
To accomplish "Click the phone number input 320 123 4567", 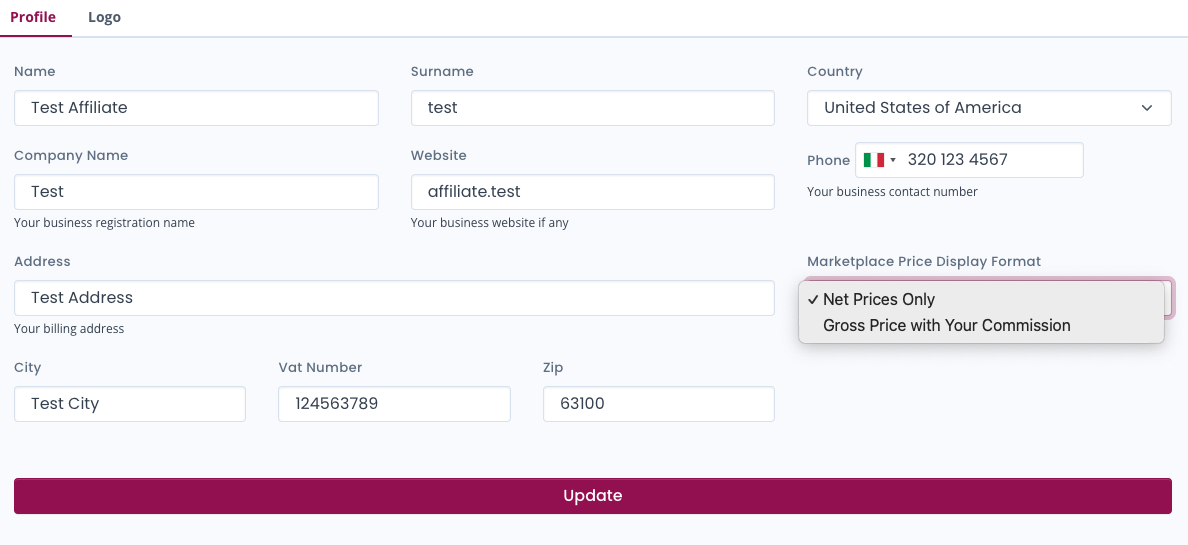I will 990,160.
